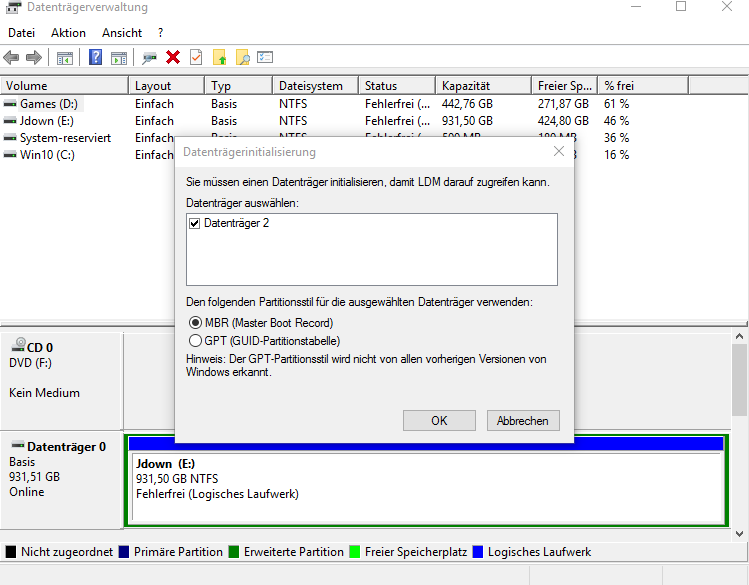Open the ? help menu
The image size is (749, 585).
tap(160, 33)
